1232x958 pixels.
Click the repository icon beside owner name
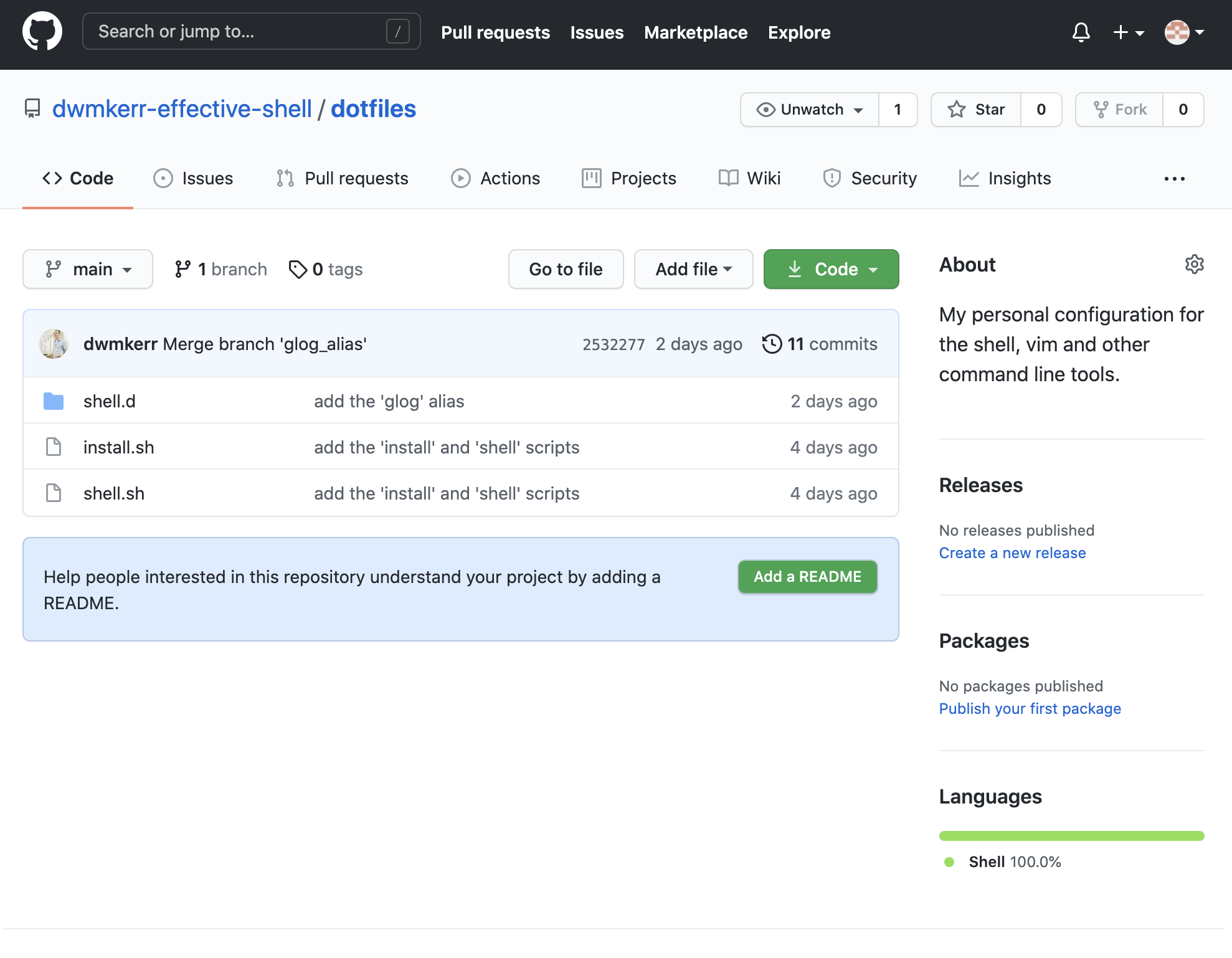32,109
